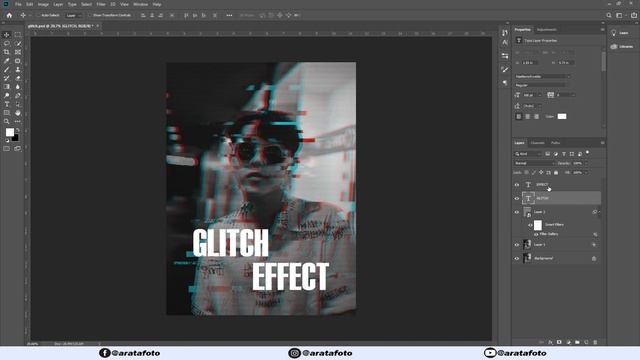Click the lock all layers icon
The width and height of the screenshot is (640, 360).
pyautogui.click(x=556, y=173)
